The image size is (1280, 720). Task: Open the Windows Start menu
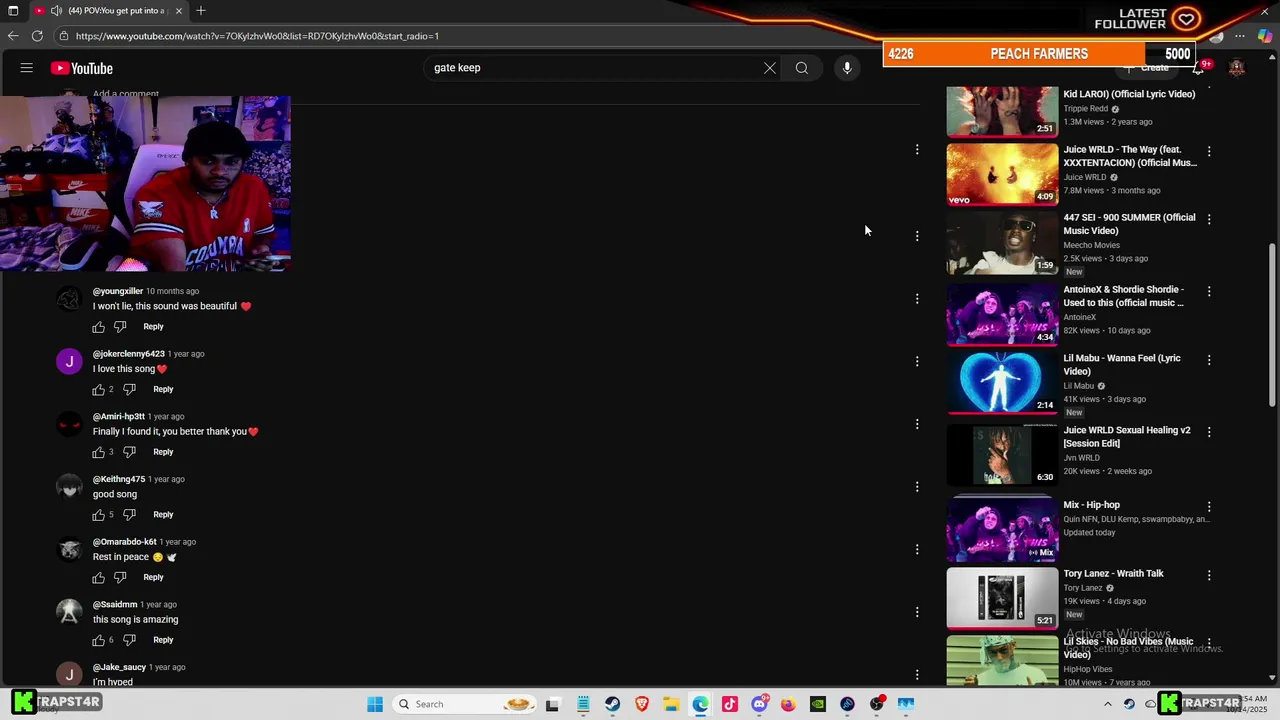coord(375,704)
